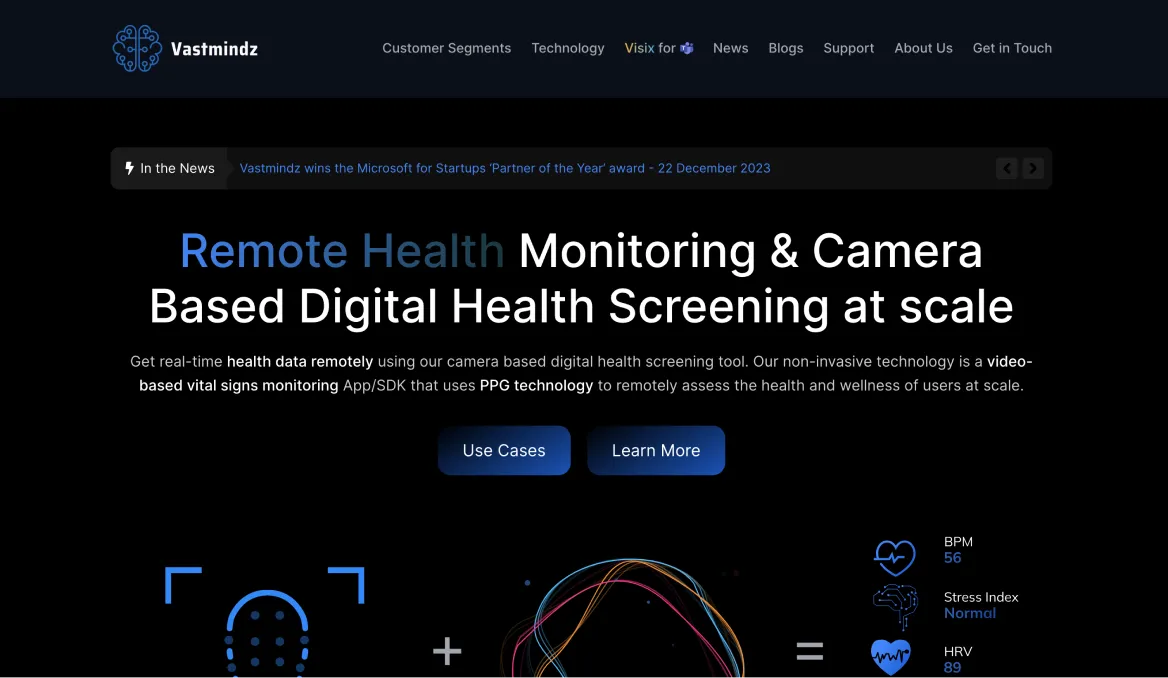Click the Use Cases button
This screenshot has height=678, width=1168.
tap(504, 450)
